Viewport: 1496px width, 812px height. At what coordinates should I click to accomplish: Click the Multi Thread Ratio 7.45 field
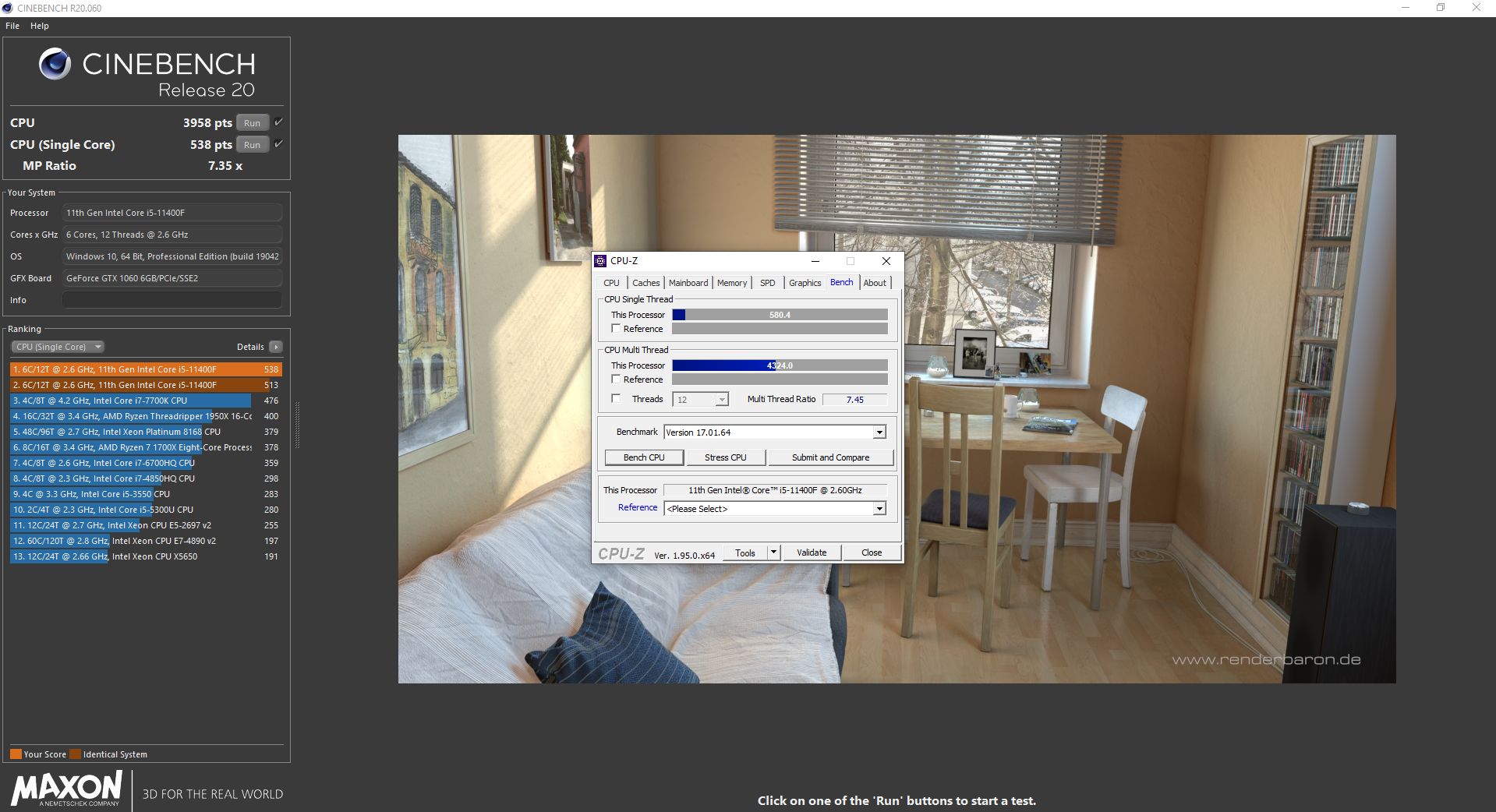pyautogui.click(x=854, y=400)
